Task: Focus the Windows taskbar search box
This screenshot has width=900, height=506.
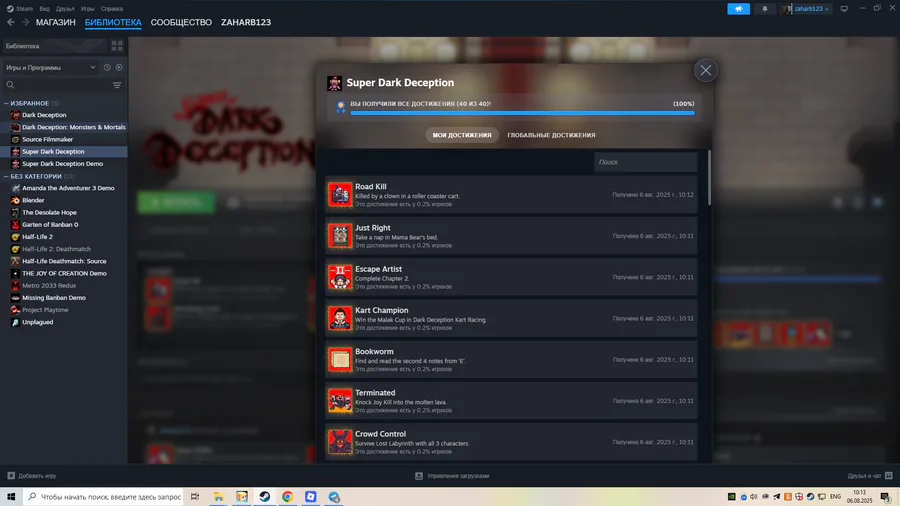Action: pyautogui.click(x=103, y=497)
